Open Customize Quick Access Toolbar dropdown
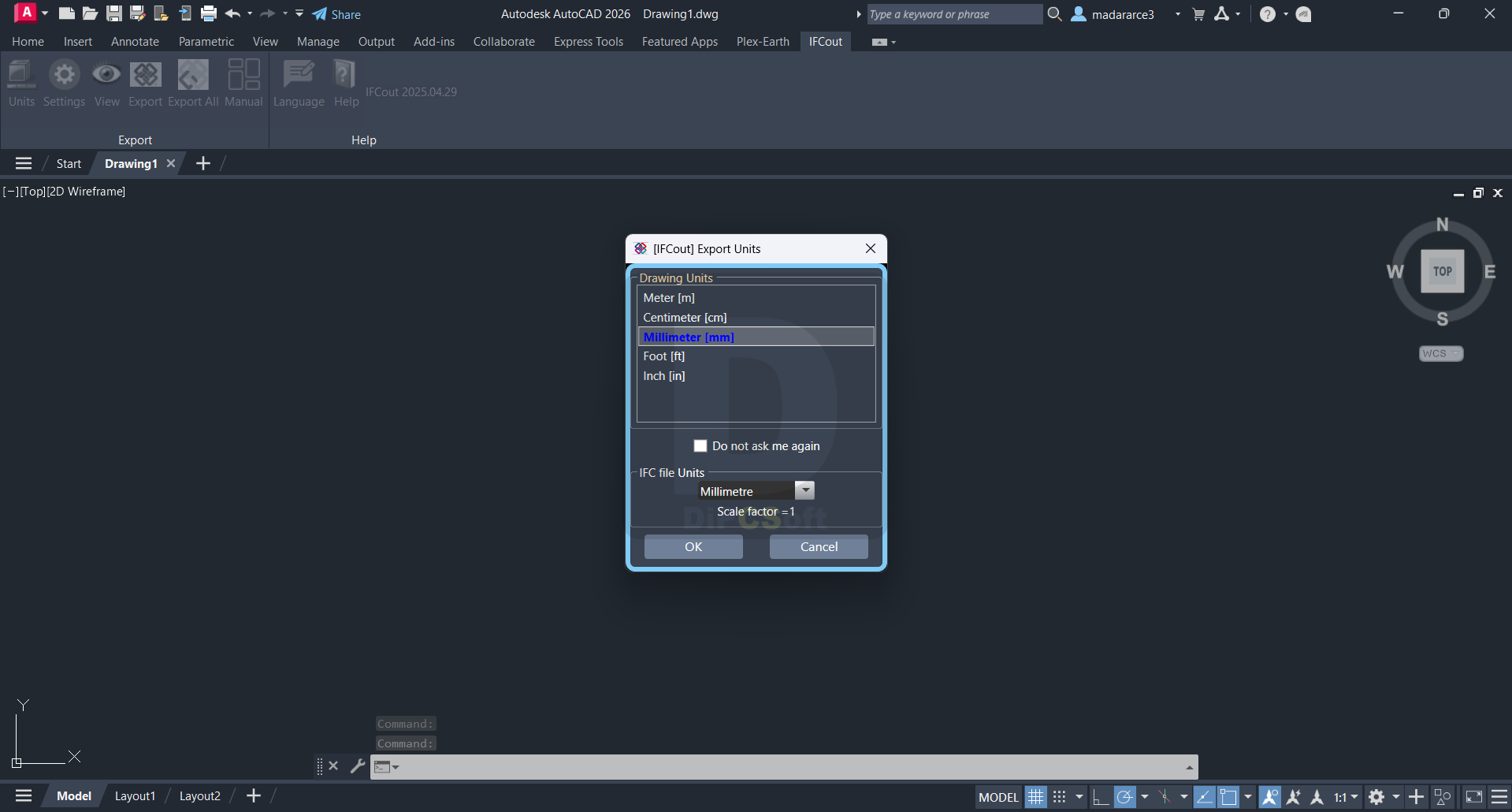 pos(299,13)
